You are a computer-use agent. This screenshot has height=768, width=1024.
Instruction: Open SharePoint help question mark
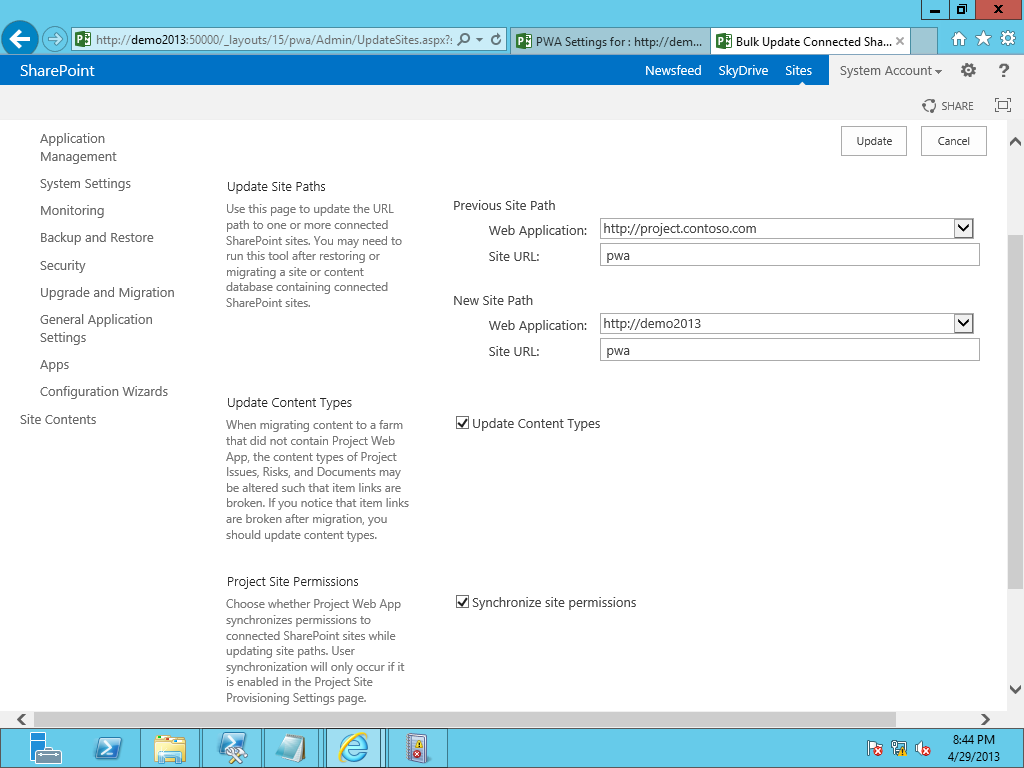point(1004,71)
